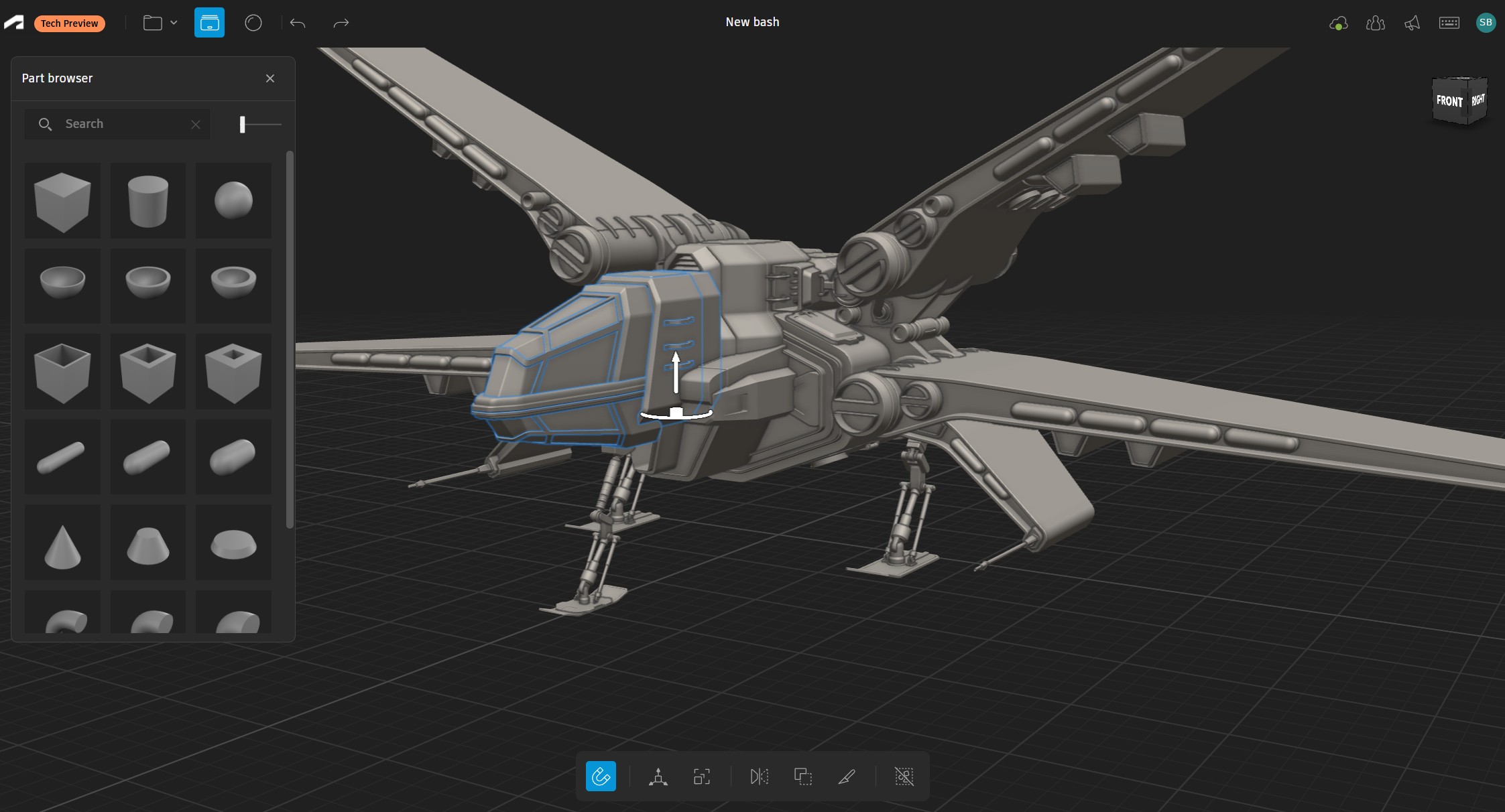Viewport: 1505px width, 812px height.
Task: Pick the hollow box with widest opening
Action: coord(62,372)
